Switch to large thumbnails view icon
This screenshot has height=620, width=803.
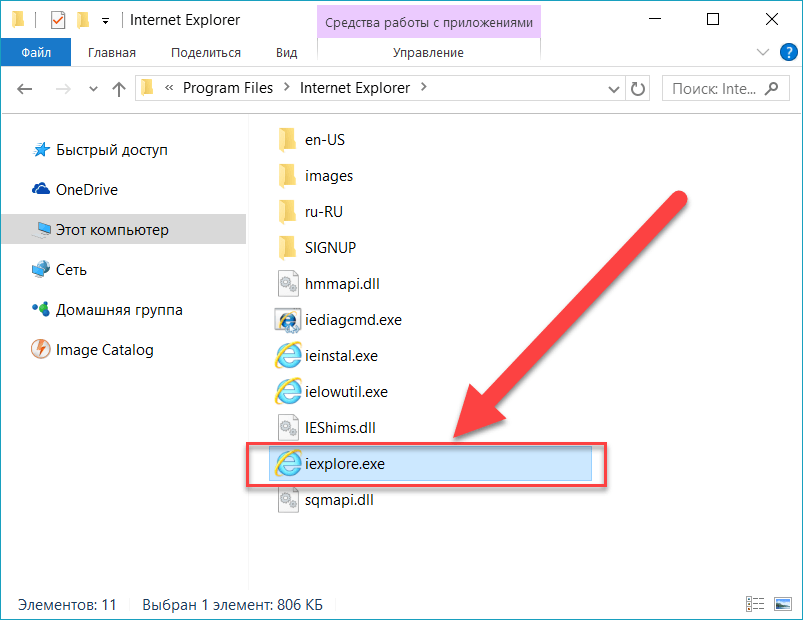[x=783, y=604]
